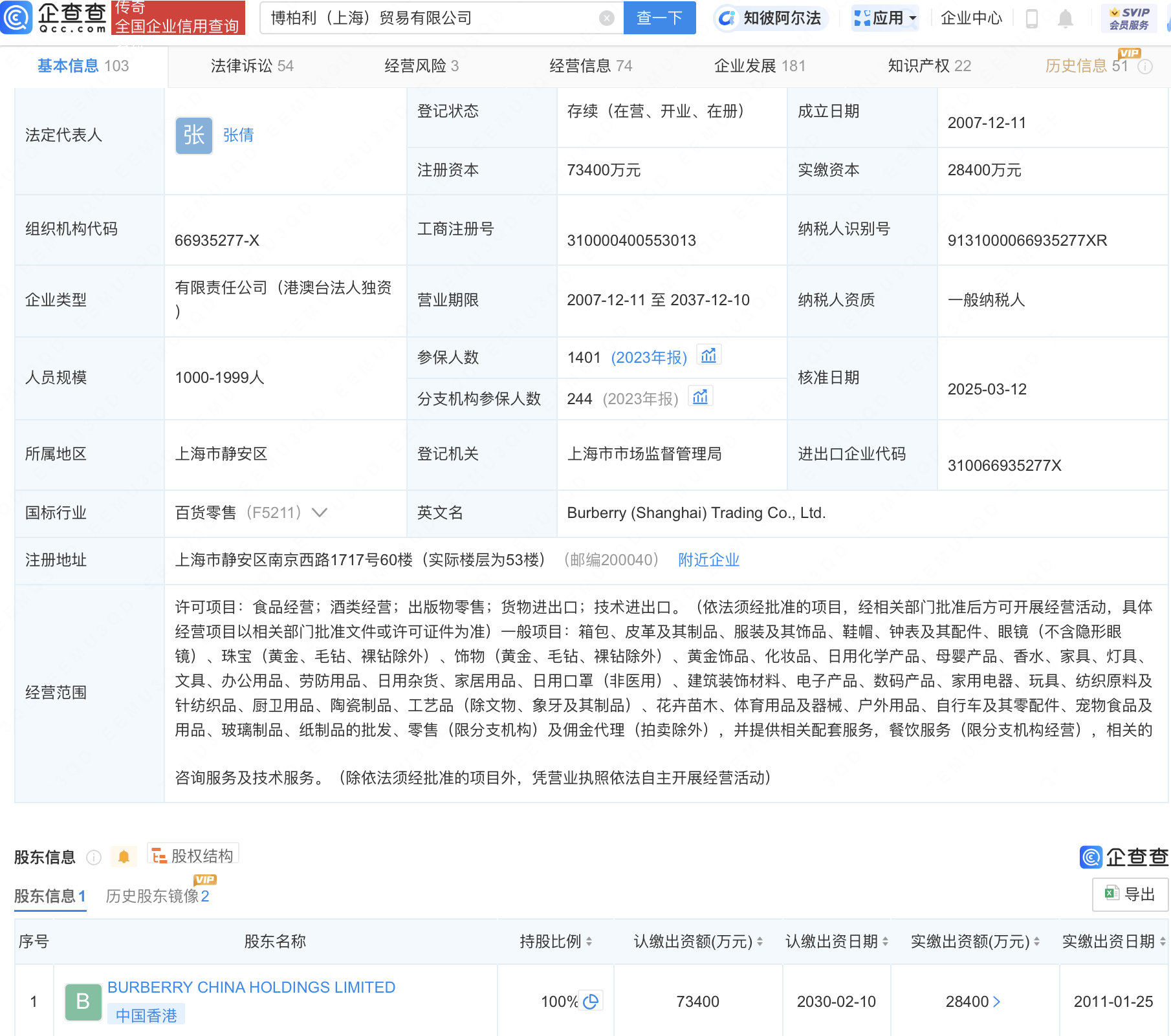Screen dimensions: 1171x1036
Task: Click the 查一下 search button
Action: [659, 18]
